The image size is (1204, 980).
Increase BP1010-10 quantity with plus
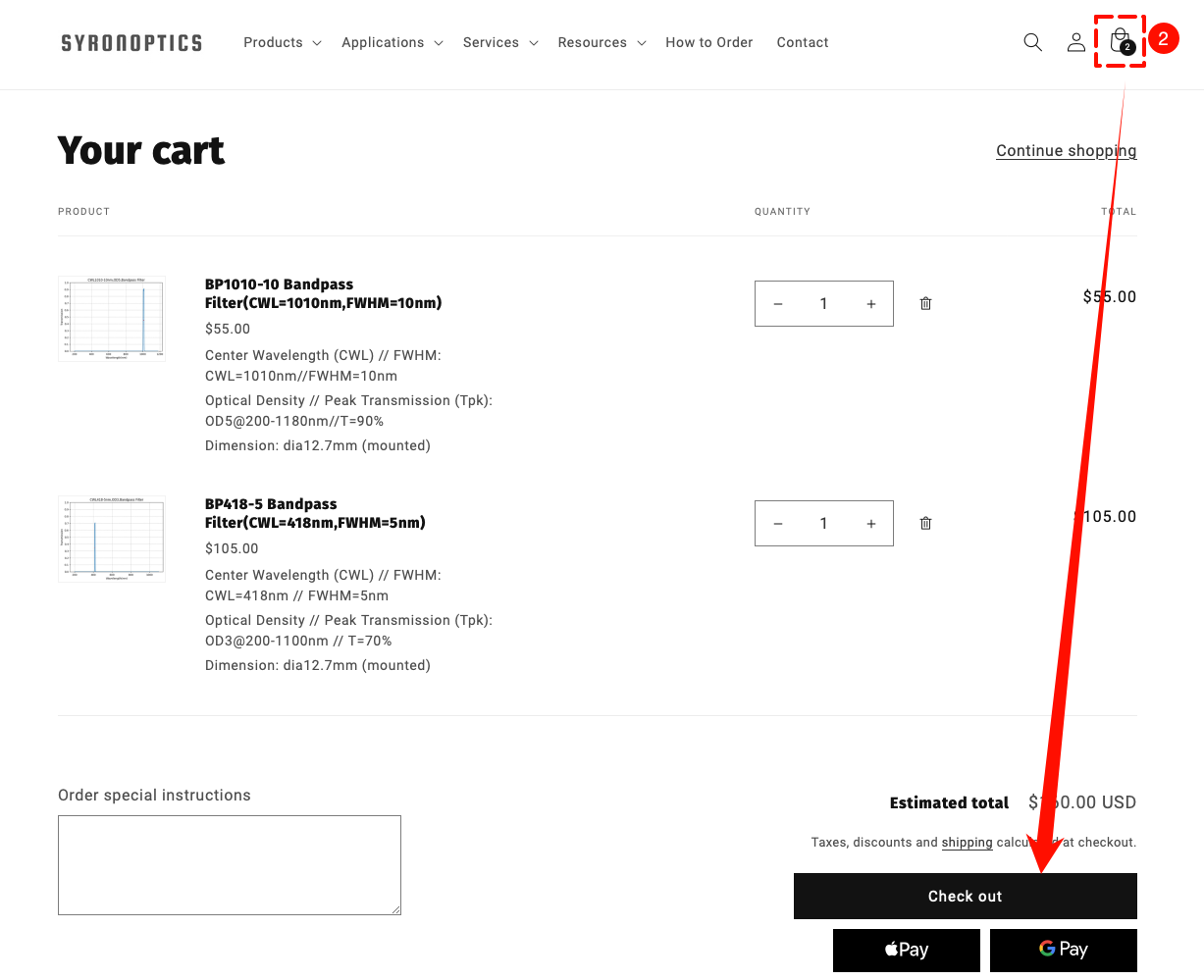pyautogui.click(x=871, y=304)
